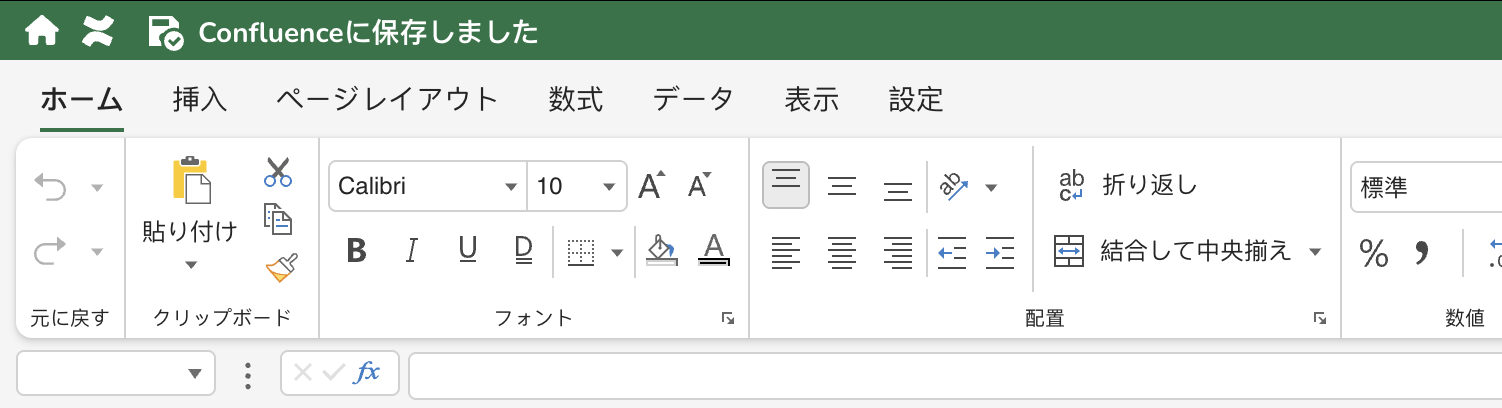
Task: Increase font size with large A icon
Action: pos(652,186)
